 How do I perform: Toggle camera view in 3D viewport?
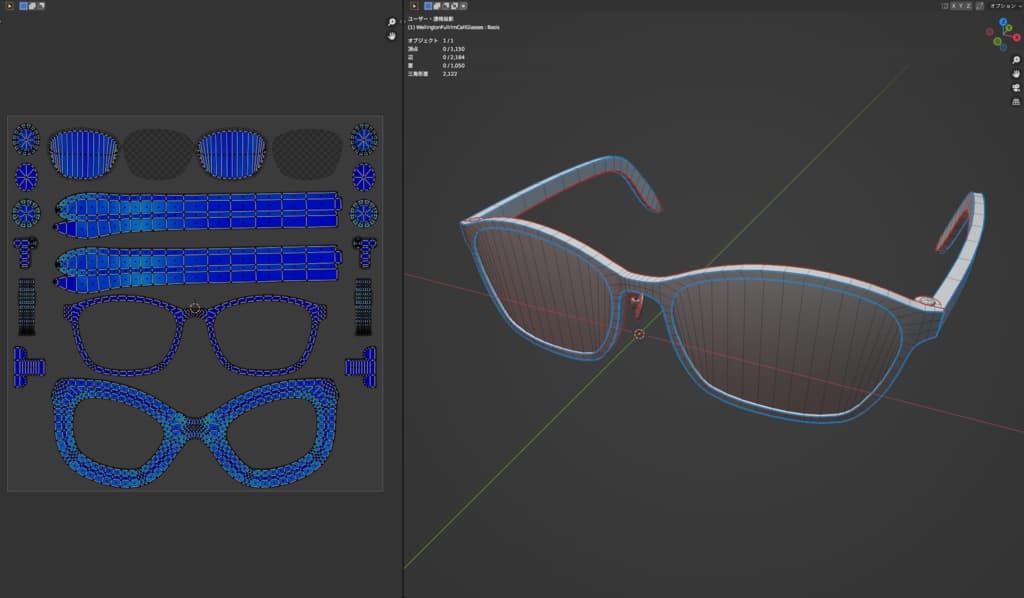coord(1015,88)
